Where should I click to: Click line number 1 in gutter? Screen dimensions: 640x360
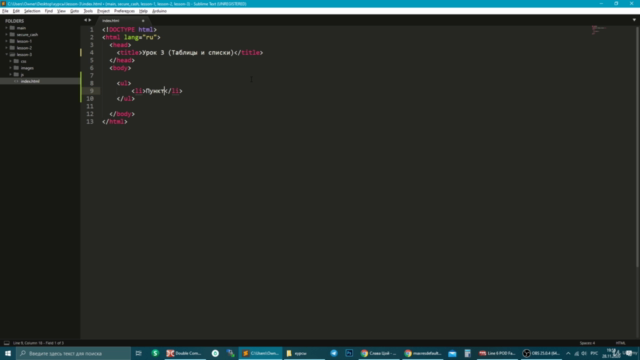pos(91,29)
